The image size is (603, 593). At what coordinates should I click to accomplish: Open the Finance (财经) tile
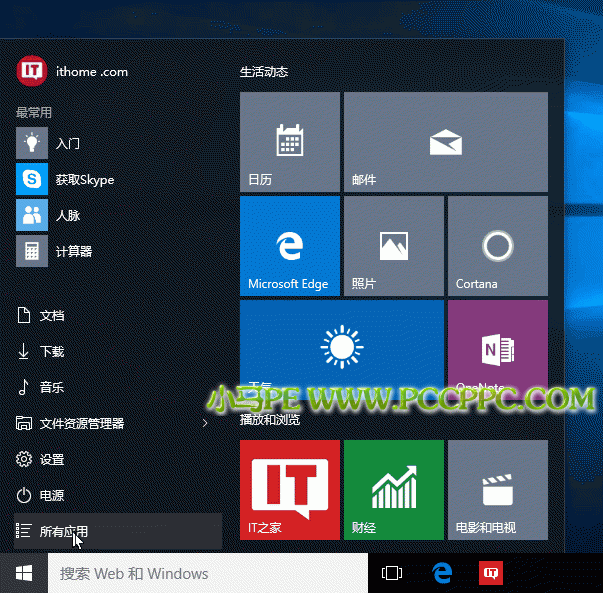coord(393,489)
